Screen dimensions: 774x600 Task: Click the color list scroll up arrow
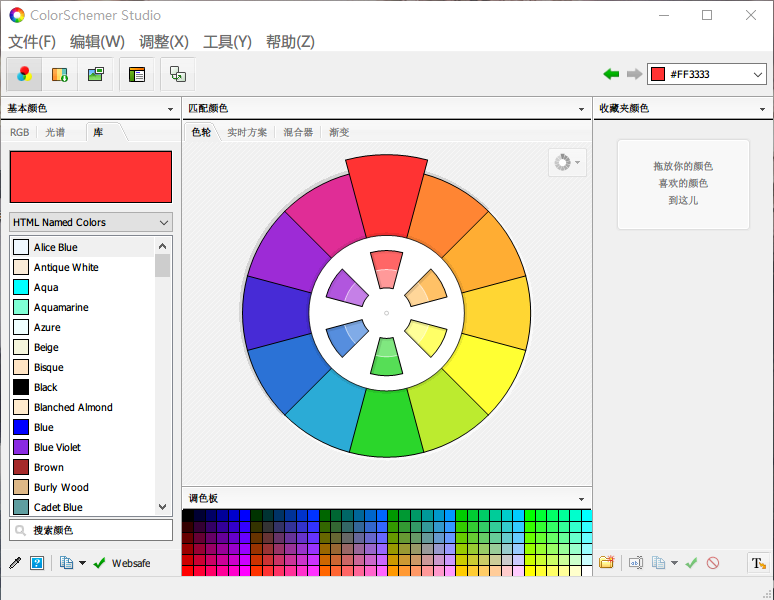point(162,246)
